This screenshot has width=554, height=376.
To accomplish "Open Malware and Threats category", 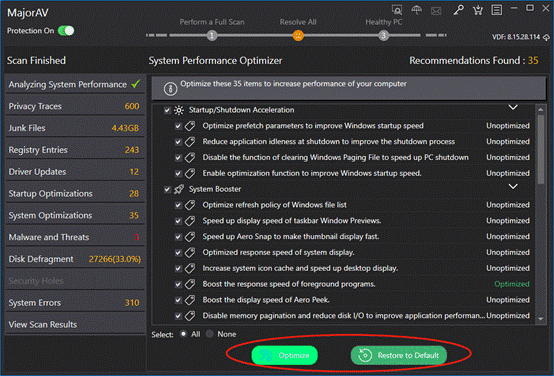I will point(75,237).
